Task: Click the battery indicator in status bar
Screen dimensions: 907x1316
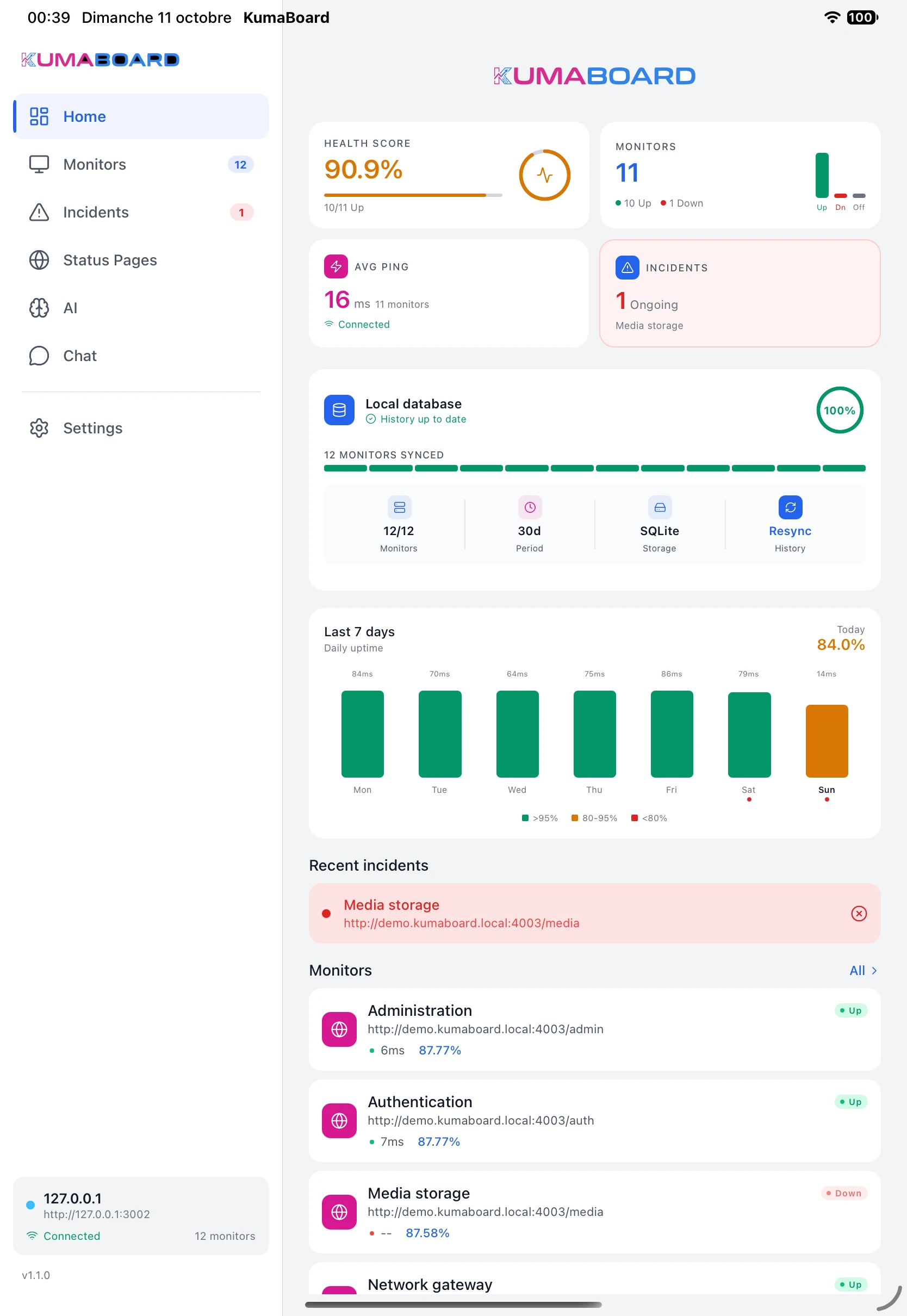Action: 861,17
